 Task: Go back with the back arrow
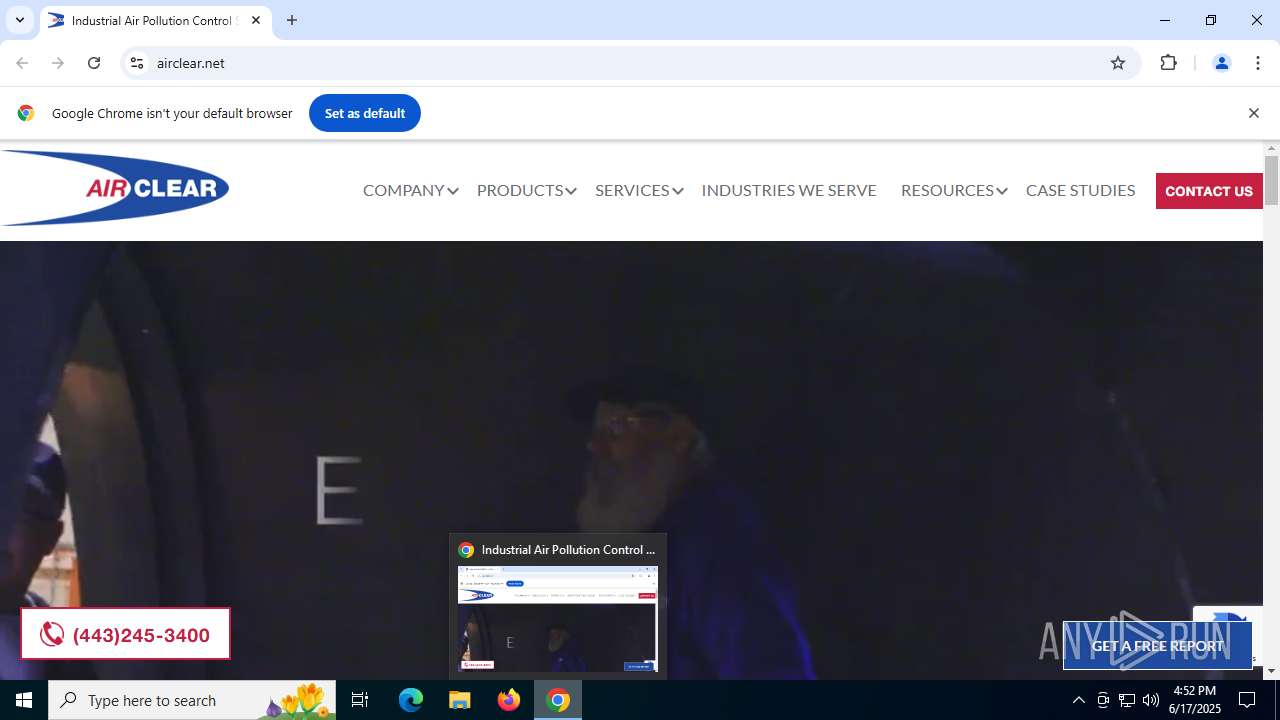(x=22, y=63)
